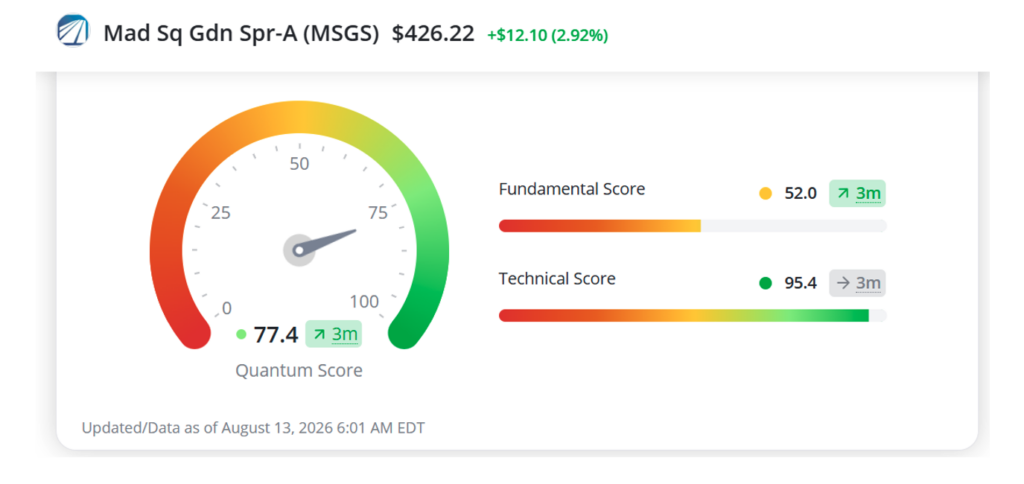Click the Quantum Score label under gauge
This screenshot has width=1024, height=484.
[x=298, y=370]
